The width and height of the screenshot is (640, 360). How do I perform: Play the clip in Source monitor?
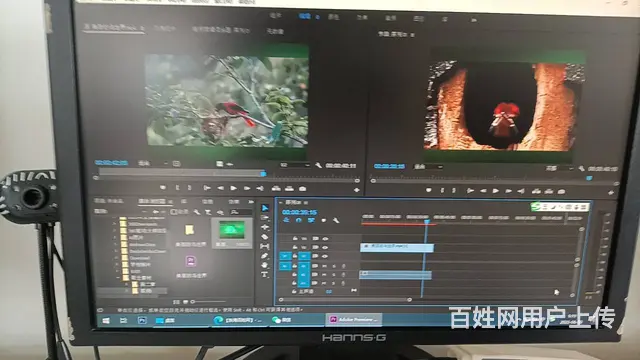(x=233, y=188)
